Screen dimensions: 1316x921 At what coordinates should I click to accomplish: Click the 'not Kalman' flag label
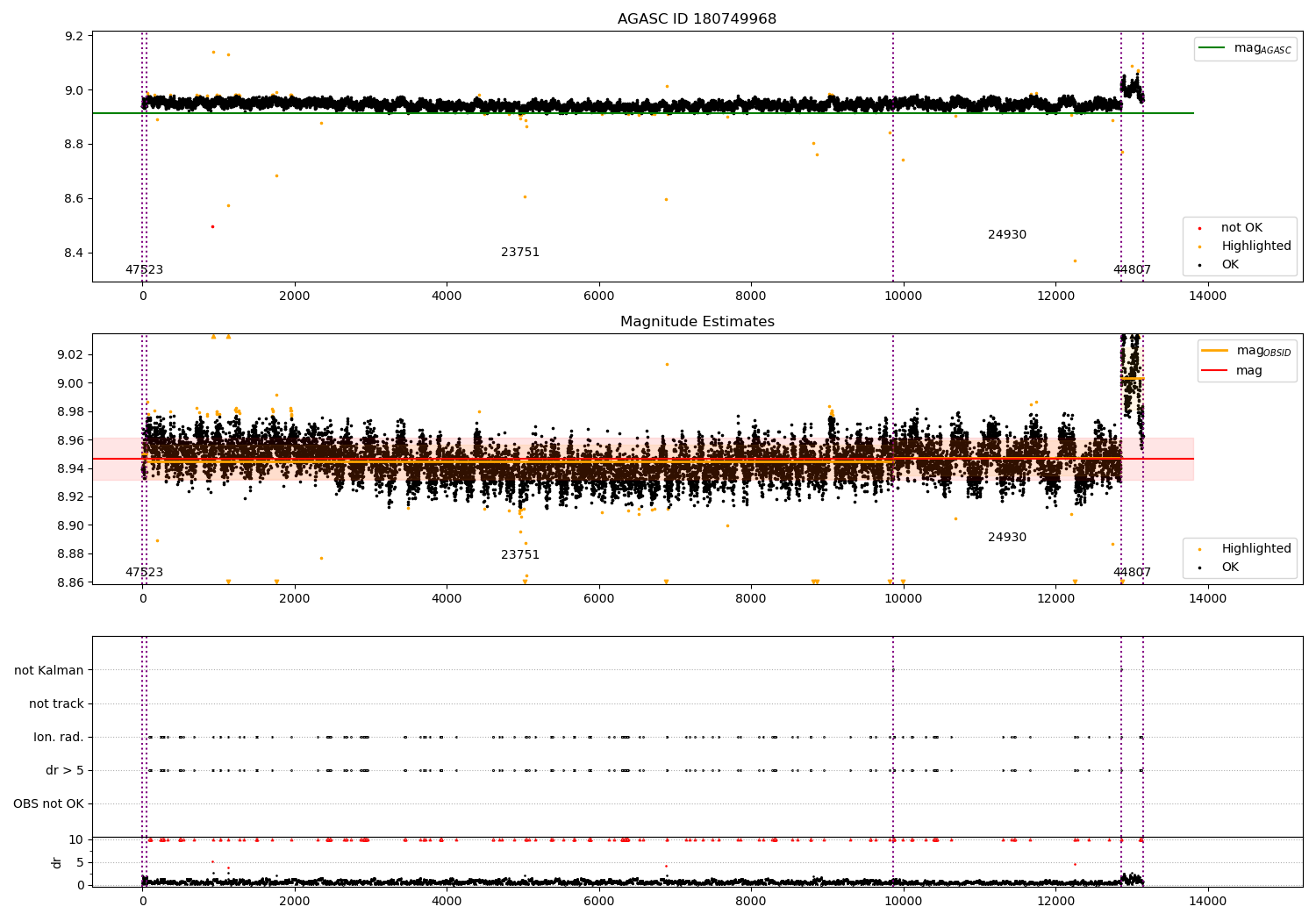tap(49, 671)
